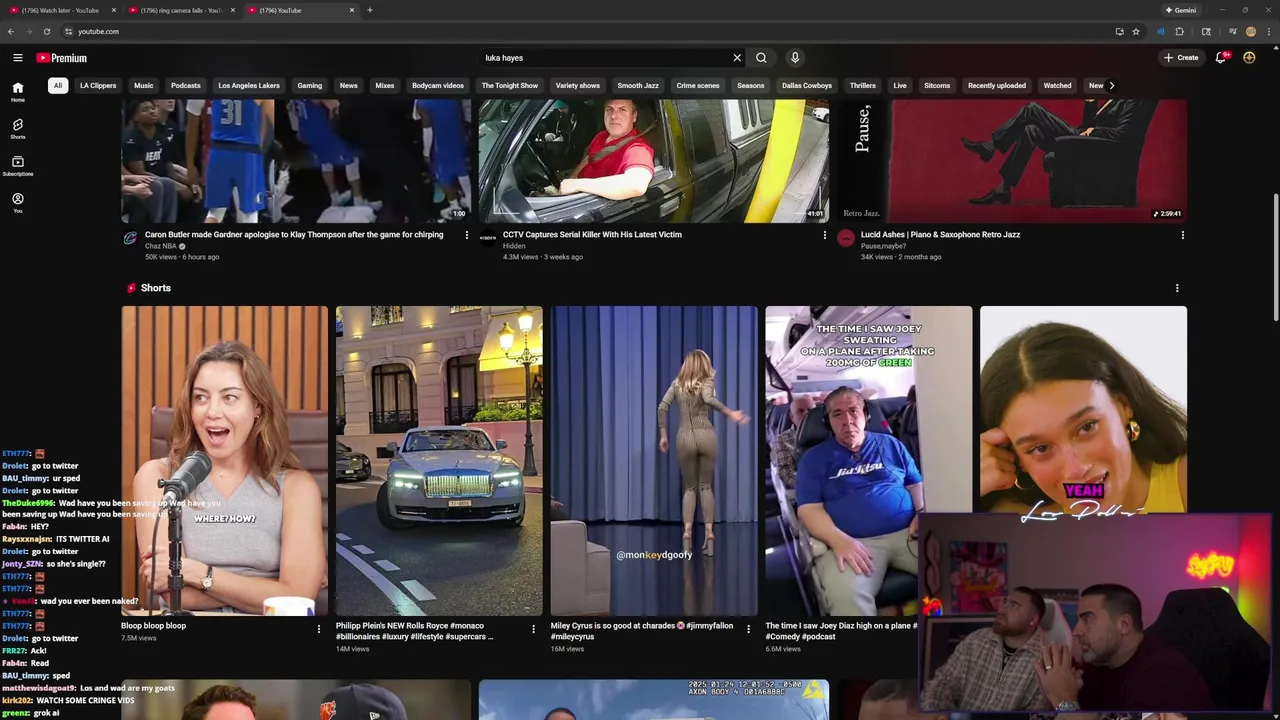Select the Mixes chip

385,85
